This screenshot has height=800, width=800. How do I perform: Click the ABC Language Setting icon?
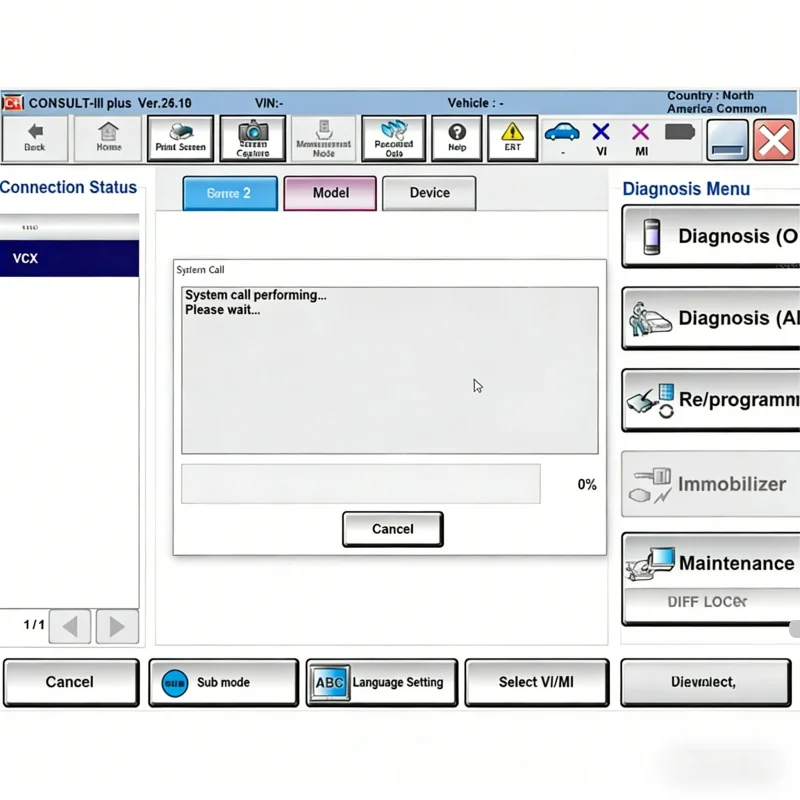331,682
